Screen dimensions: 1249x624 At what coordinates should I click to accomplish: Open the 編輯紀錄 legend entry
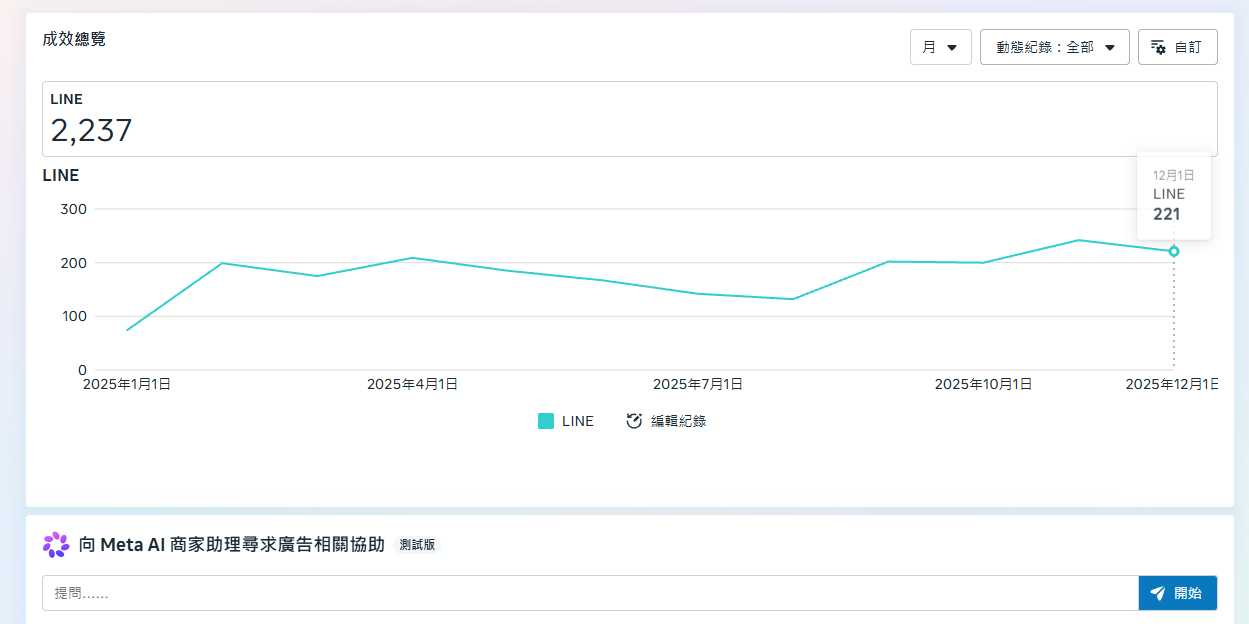pyautogui.click(x=666, y=421)
